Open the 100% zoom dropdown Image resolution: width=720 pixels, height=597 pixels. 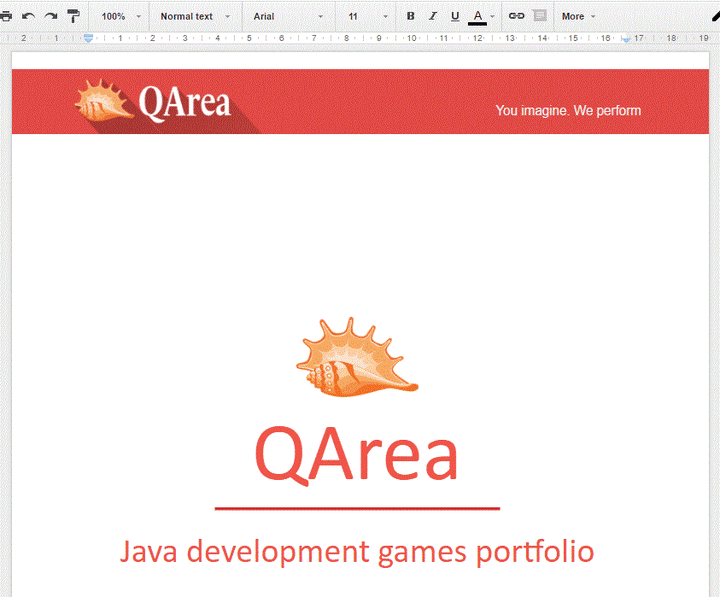click(x=121, y=17)
